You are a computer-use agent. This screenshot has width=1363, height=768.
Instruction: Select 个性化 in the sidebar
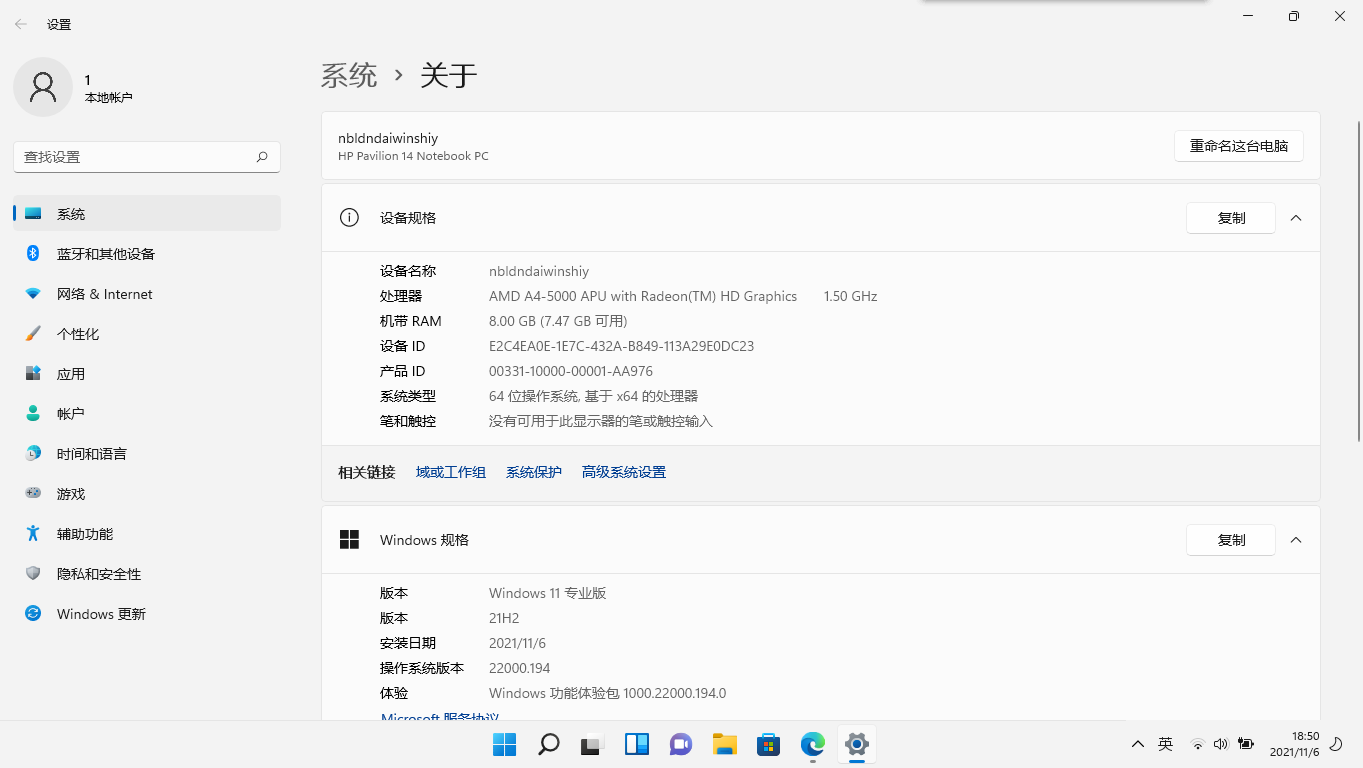pos(147,334)
